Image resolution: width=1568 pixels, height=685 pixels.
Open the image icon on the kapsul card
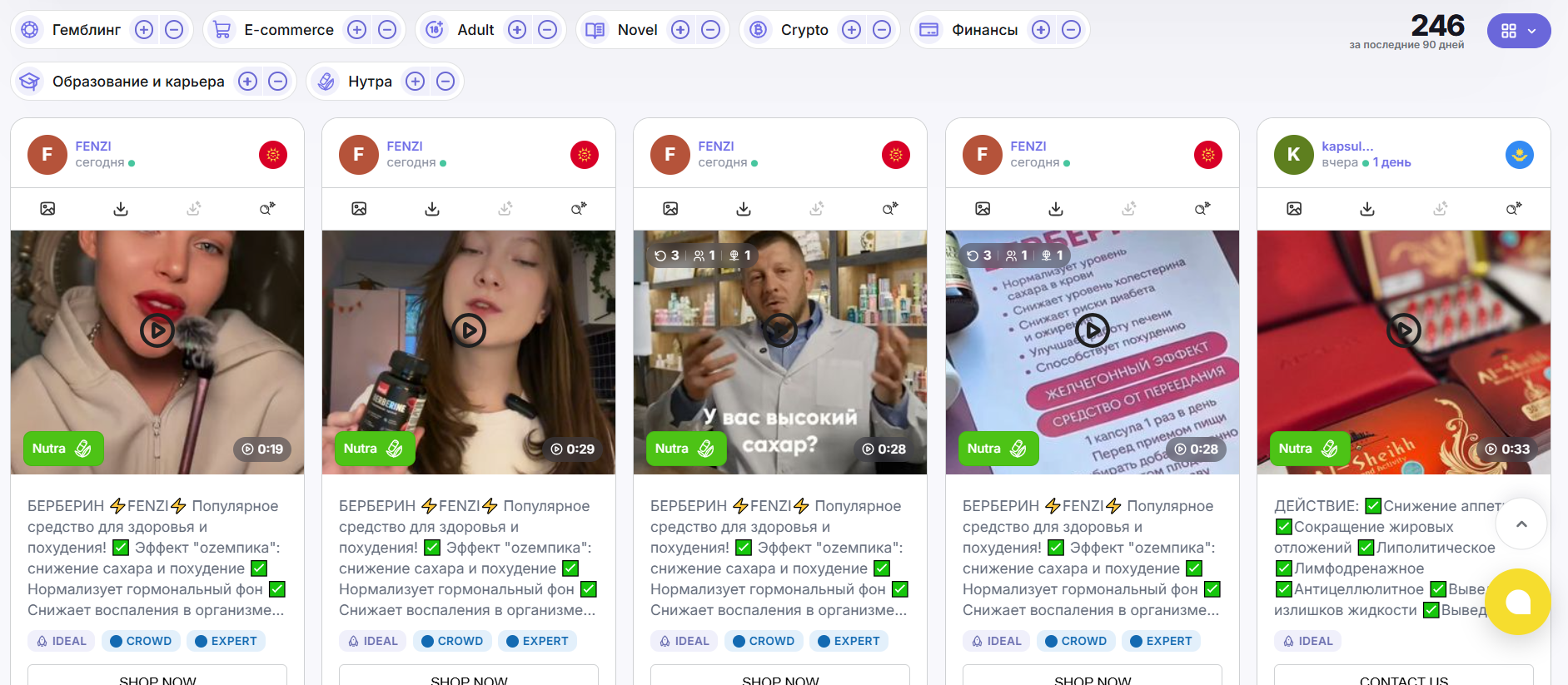[1294, 209]
